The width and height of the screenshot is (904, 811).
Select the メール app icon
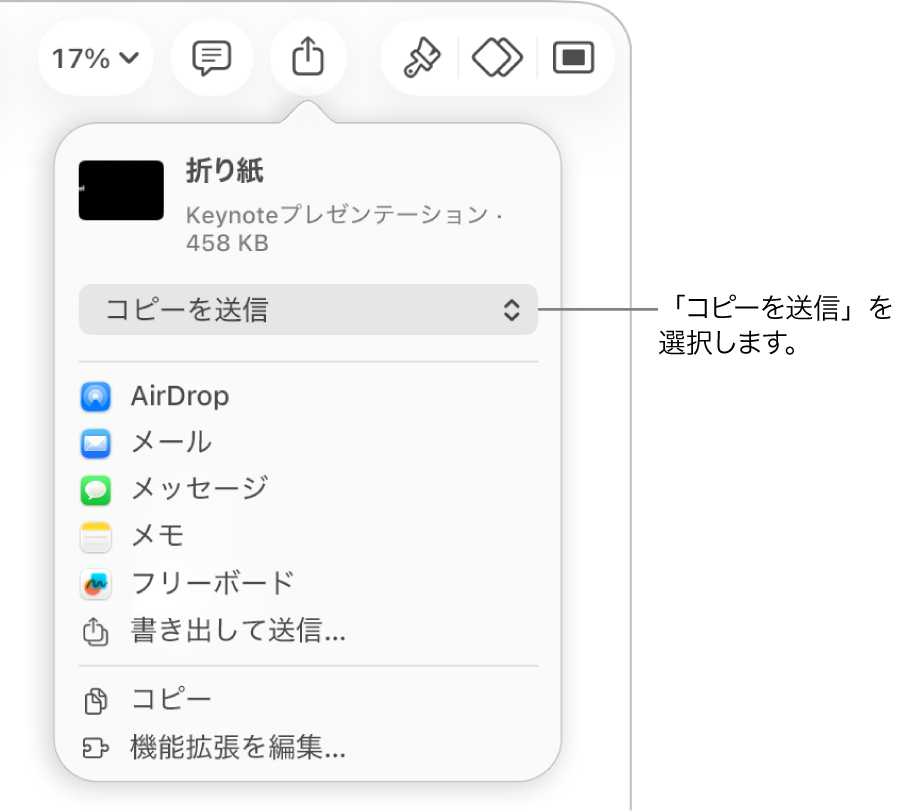click(x=95, y=443)
